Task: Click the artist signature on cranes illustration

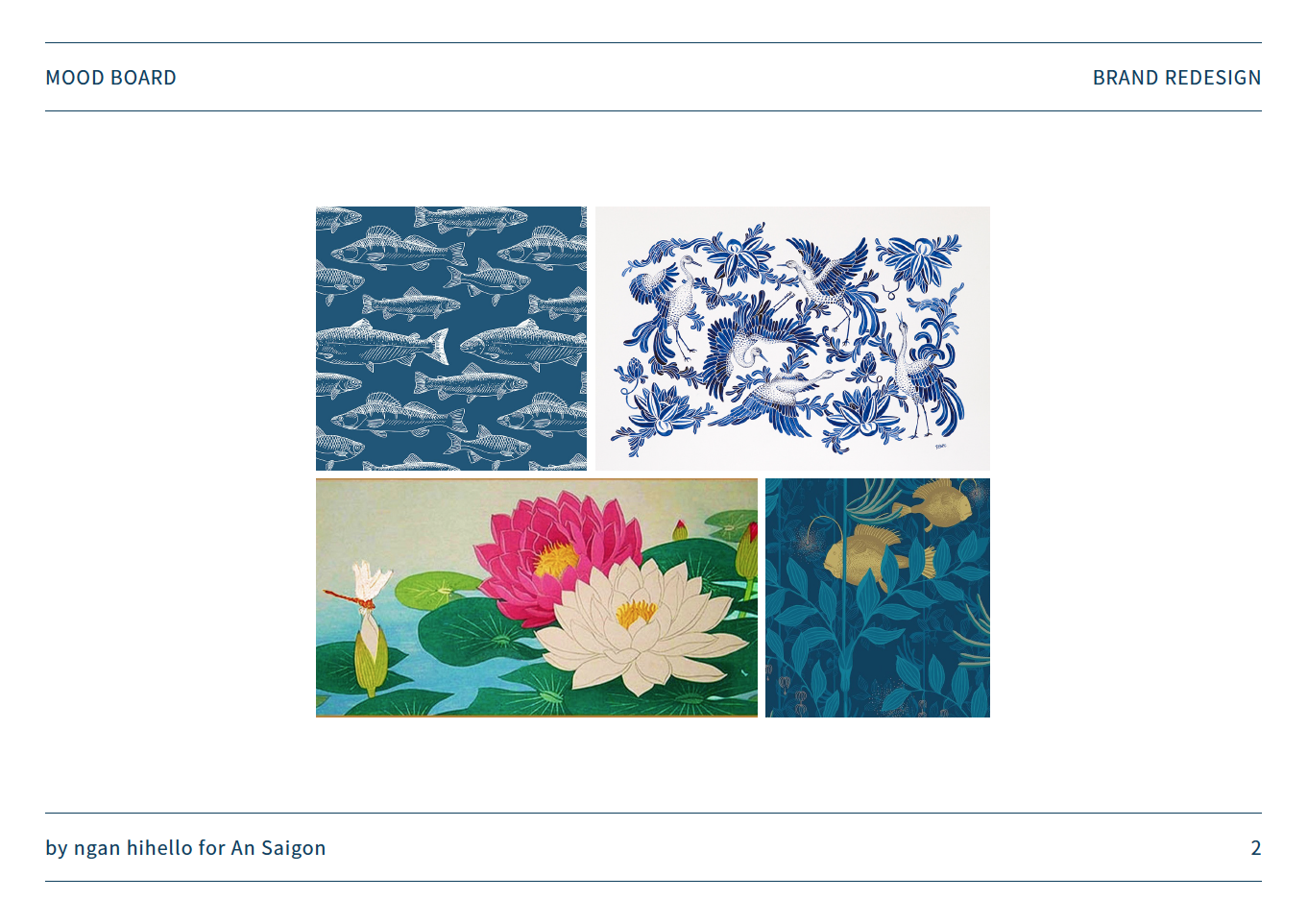Action: (x=940, y=445)
